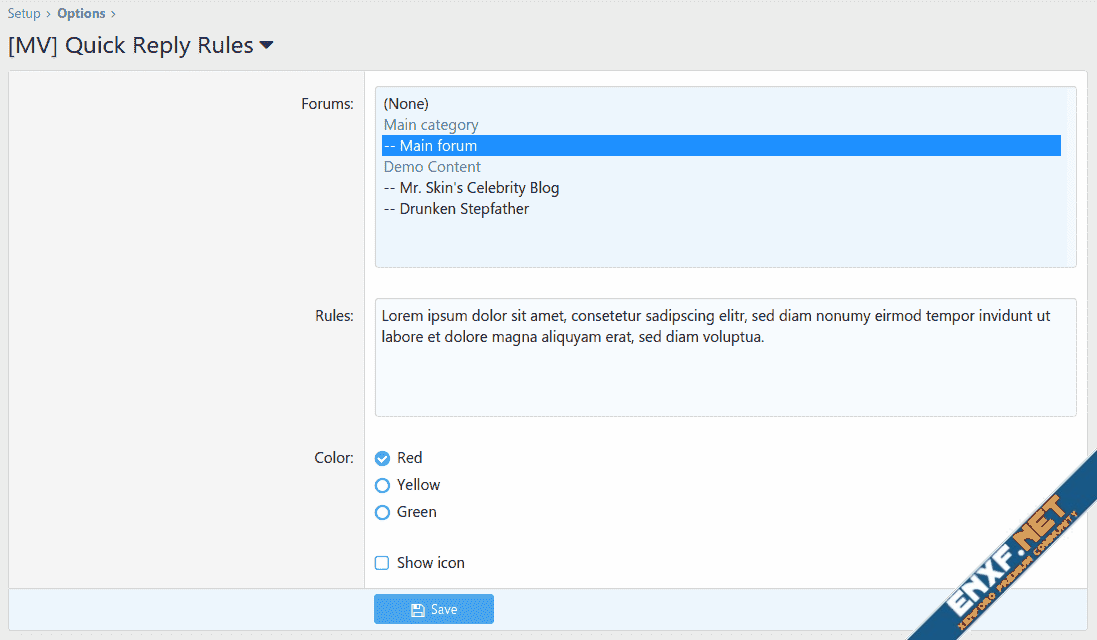Screen dimensions: 1097x640
Task: Click the [MV] Quick Reply Rules heading
Action: click(x=130, y=46)
